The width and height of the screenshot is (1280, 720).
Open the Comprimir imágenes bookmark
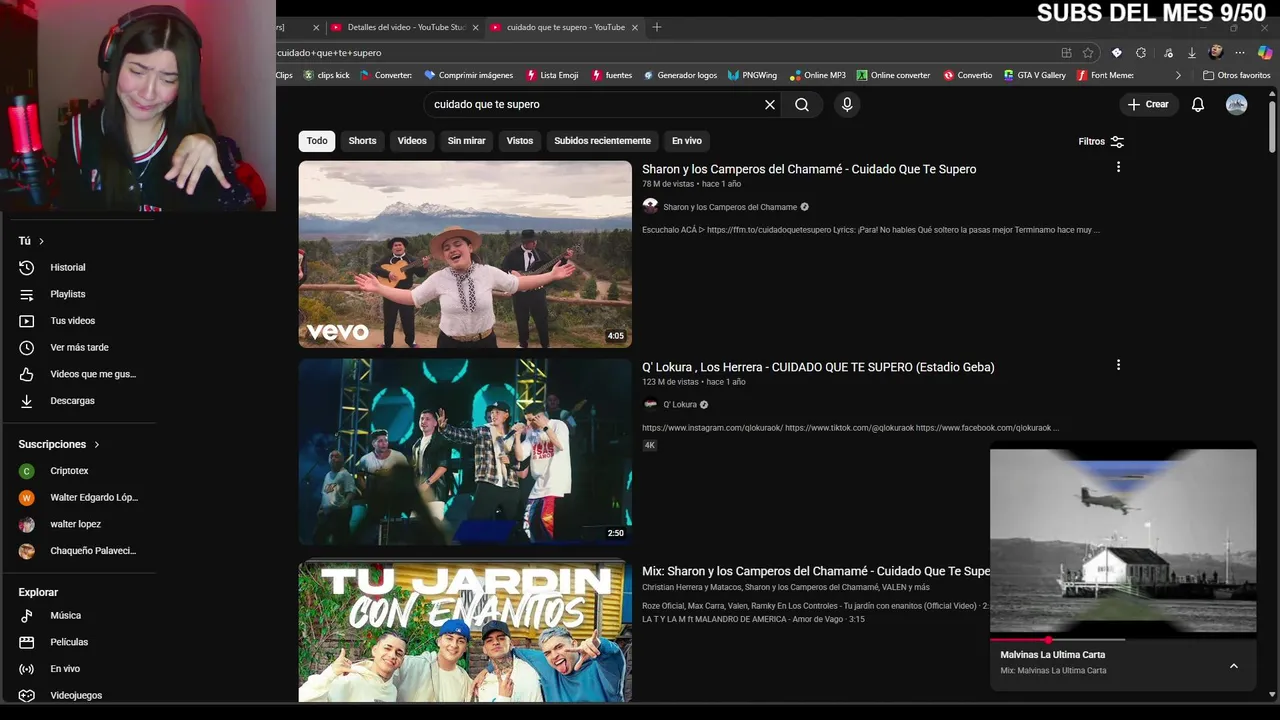point(468,75)
